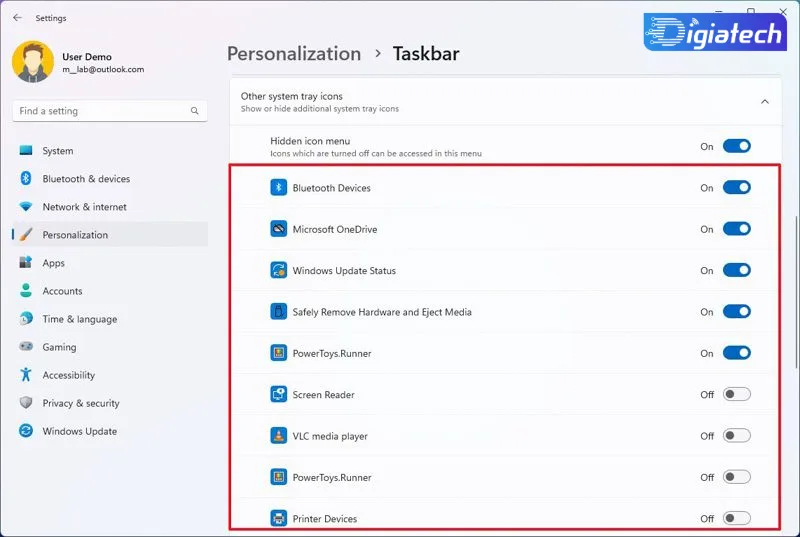Screen dimensions: 800x537
Task: Click the Time & language clock icon
Action: 26,319
